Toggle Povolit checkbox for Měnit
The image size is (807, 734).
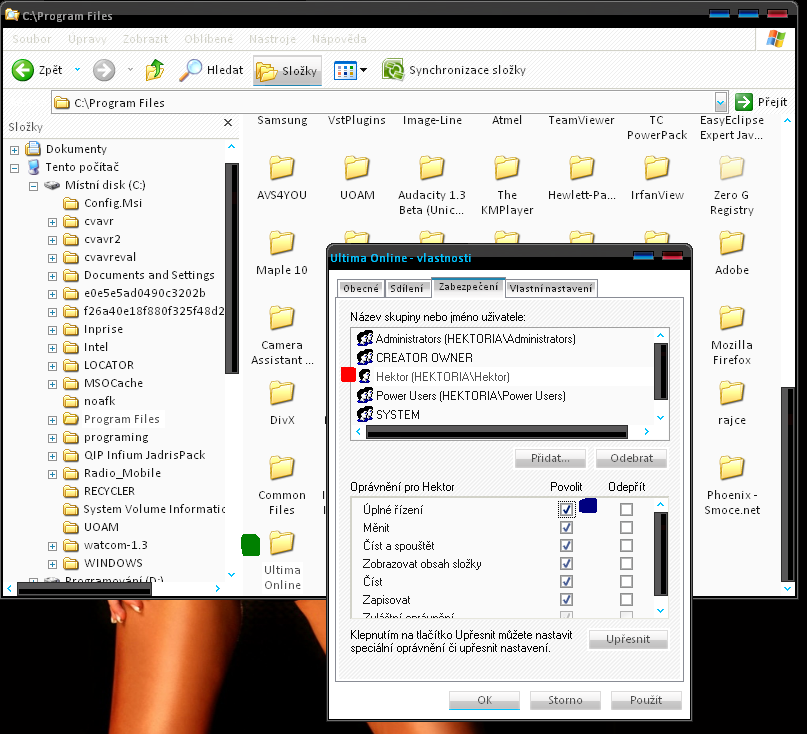tap(566, 528)
